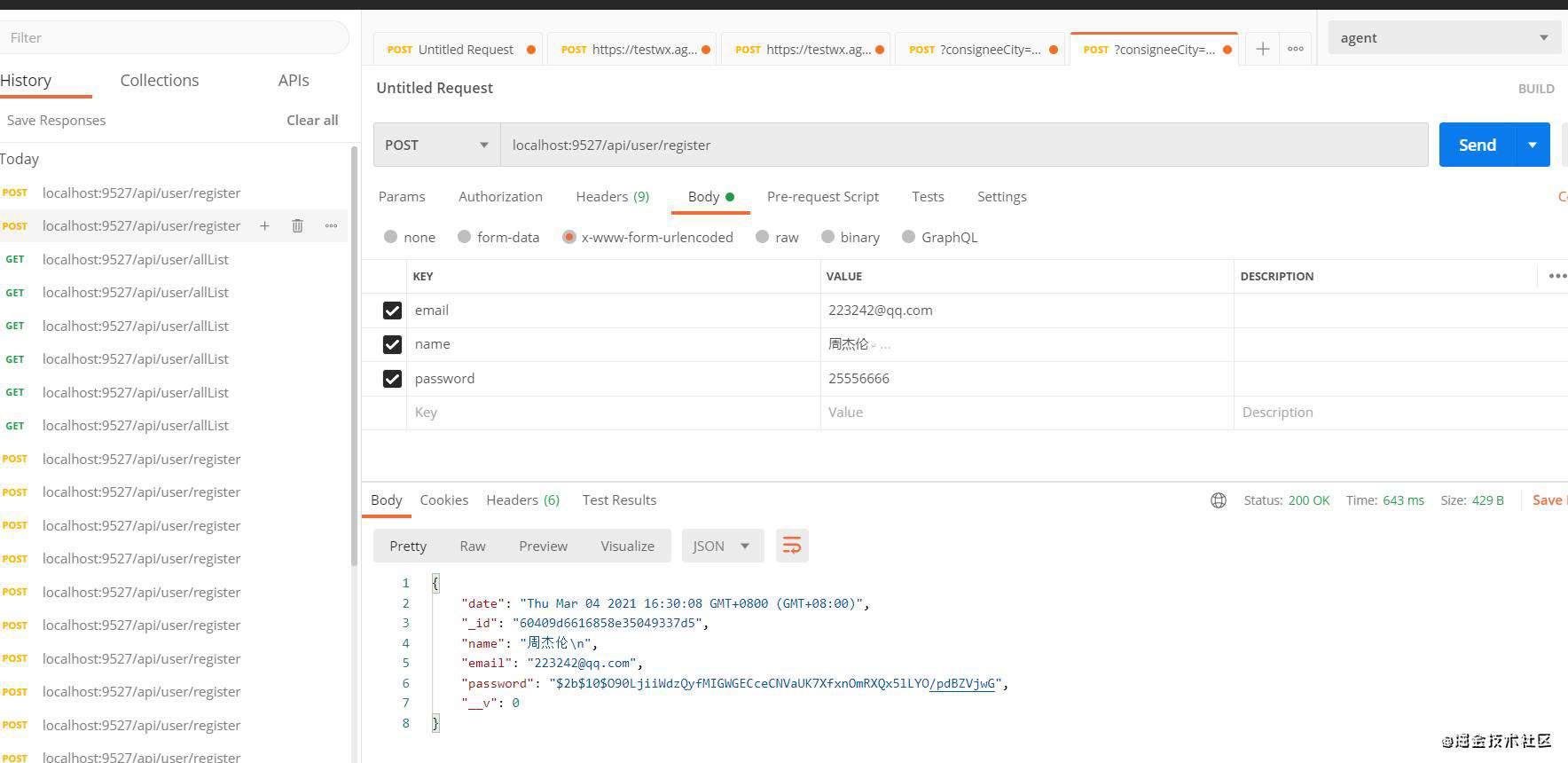The height and width of the screenshot is (763, 1568).
Task: Click the BUILD mode label
Action: tap(1536, 89)
